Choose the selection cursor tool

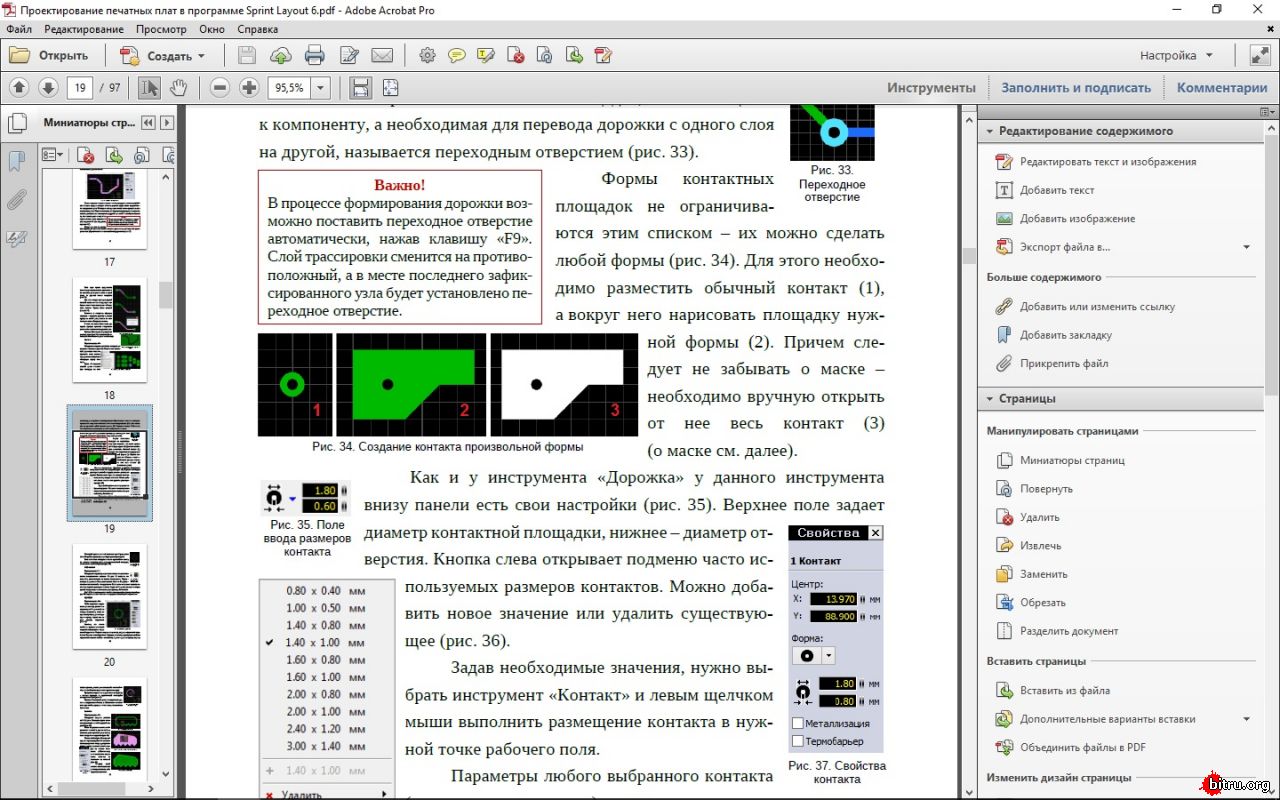[x=149, y=87]
